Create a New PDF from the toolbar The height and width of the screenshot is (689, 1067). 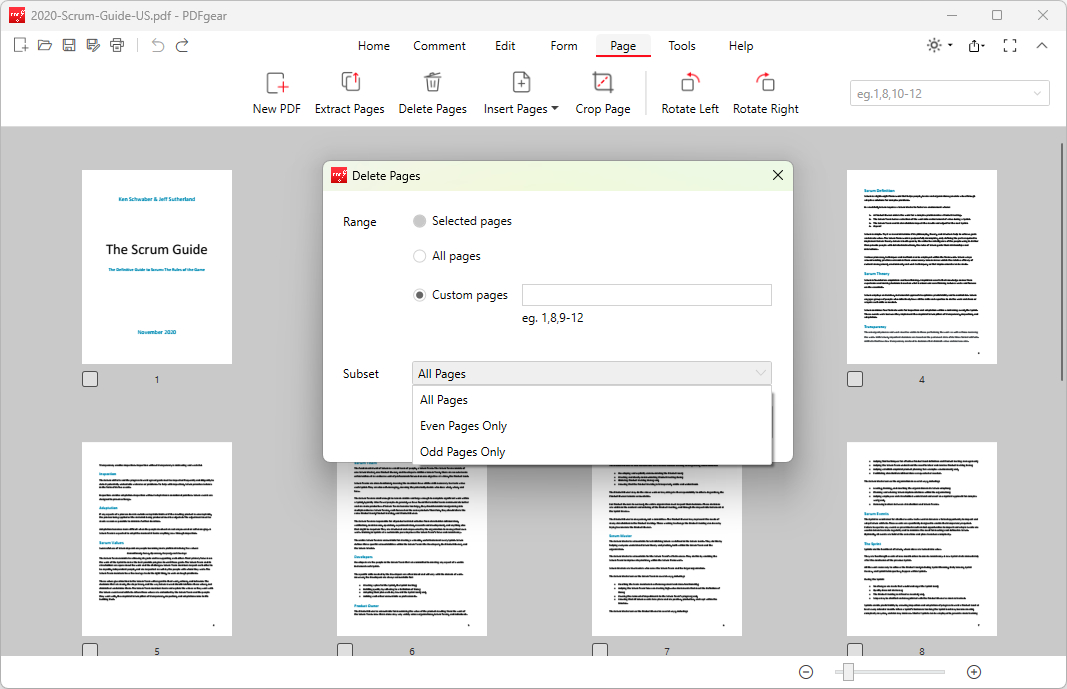coord(276,92)
